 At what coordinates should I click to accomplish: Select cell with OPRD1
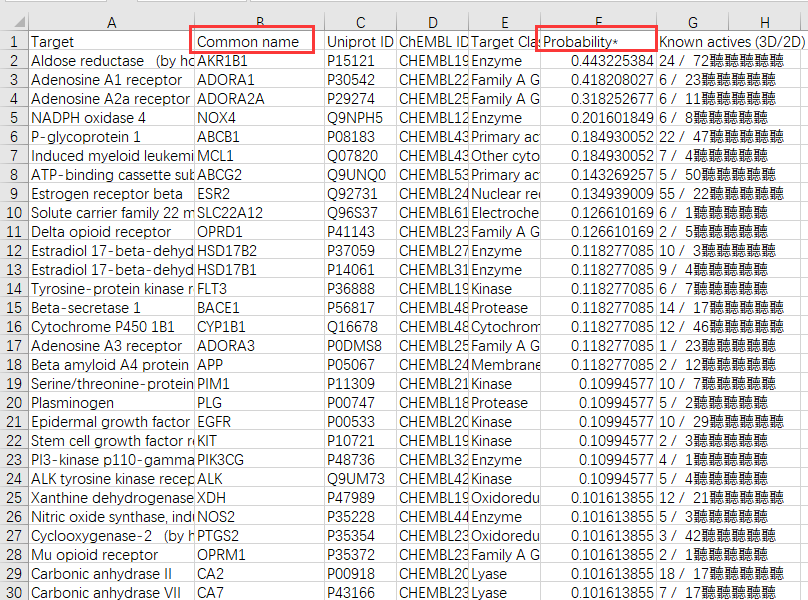pyautogui.click(x=259, y=232)
